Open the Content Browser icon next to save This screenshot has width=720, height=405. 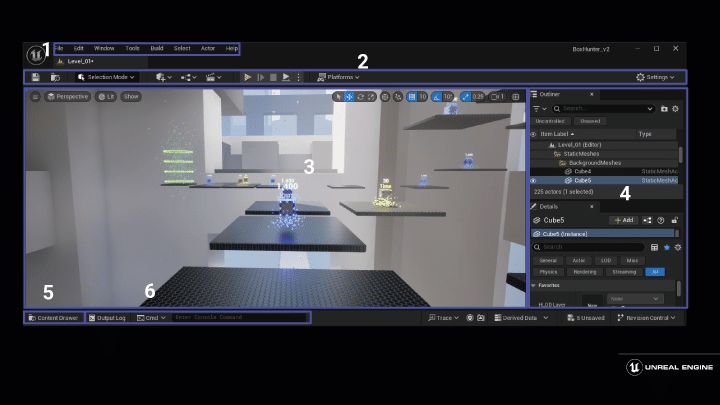(x=56, y=77)
